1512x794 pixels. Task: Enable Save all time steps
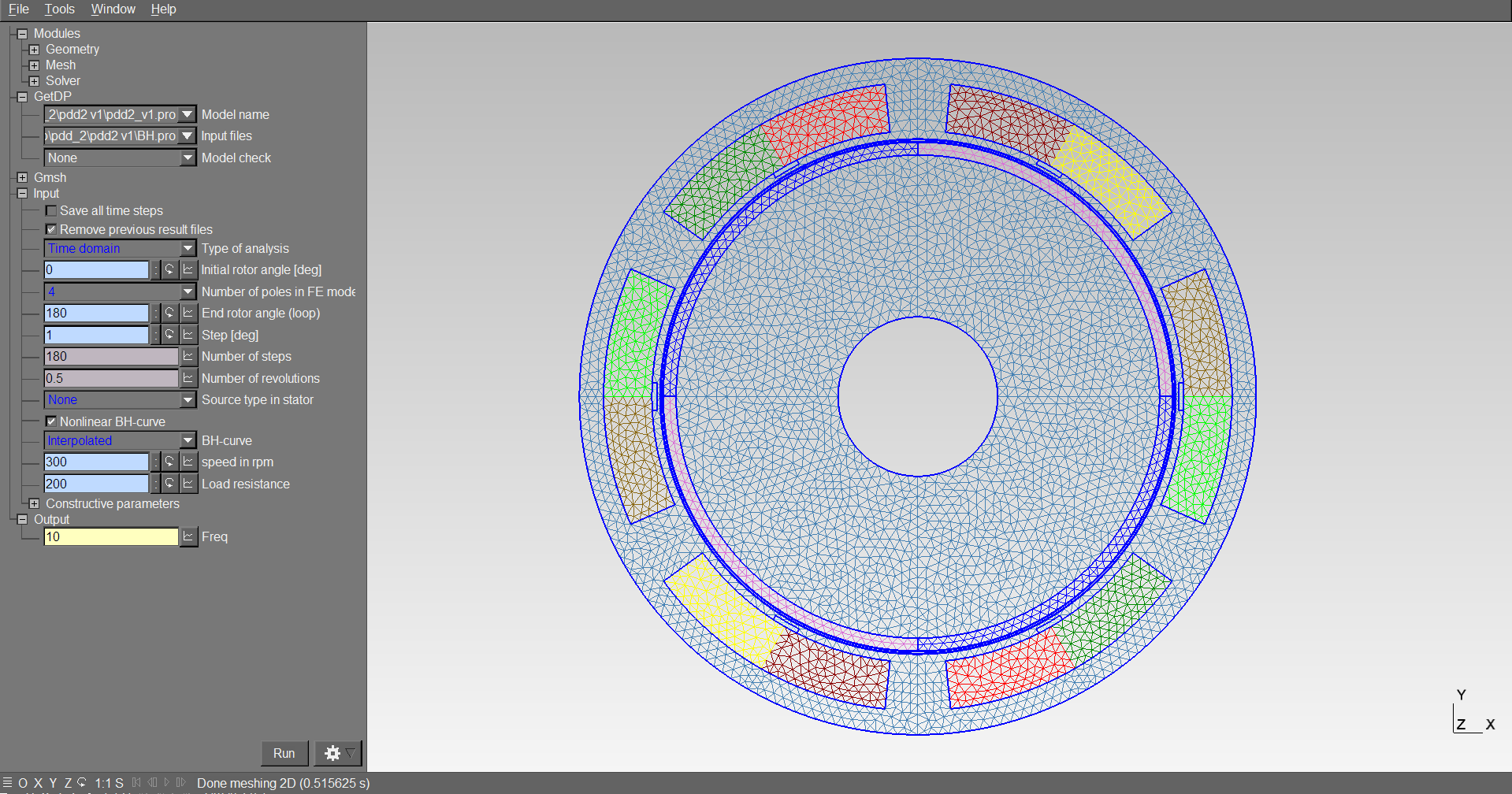[x=51, y=210]
